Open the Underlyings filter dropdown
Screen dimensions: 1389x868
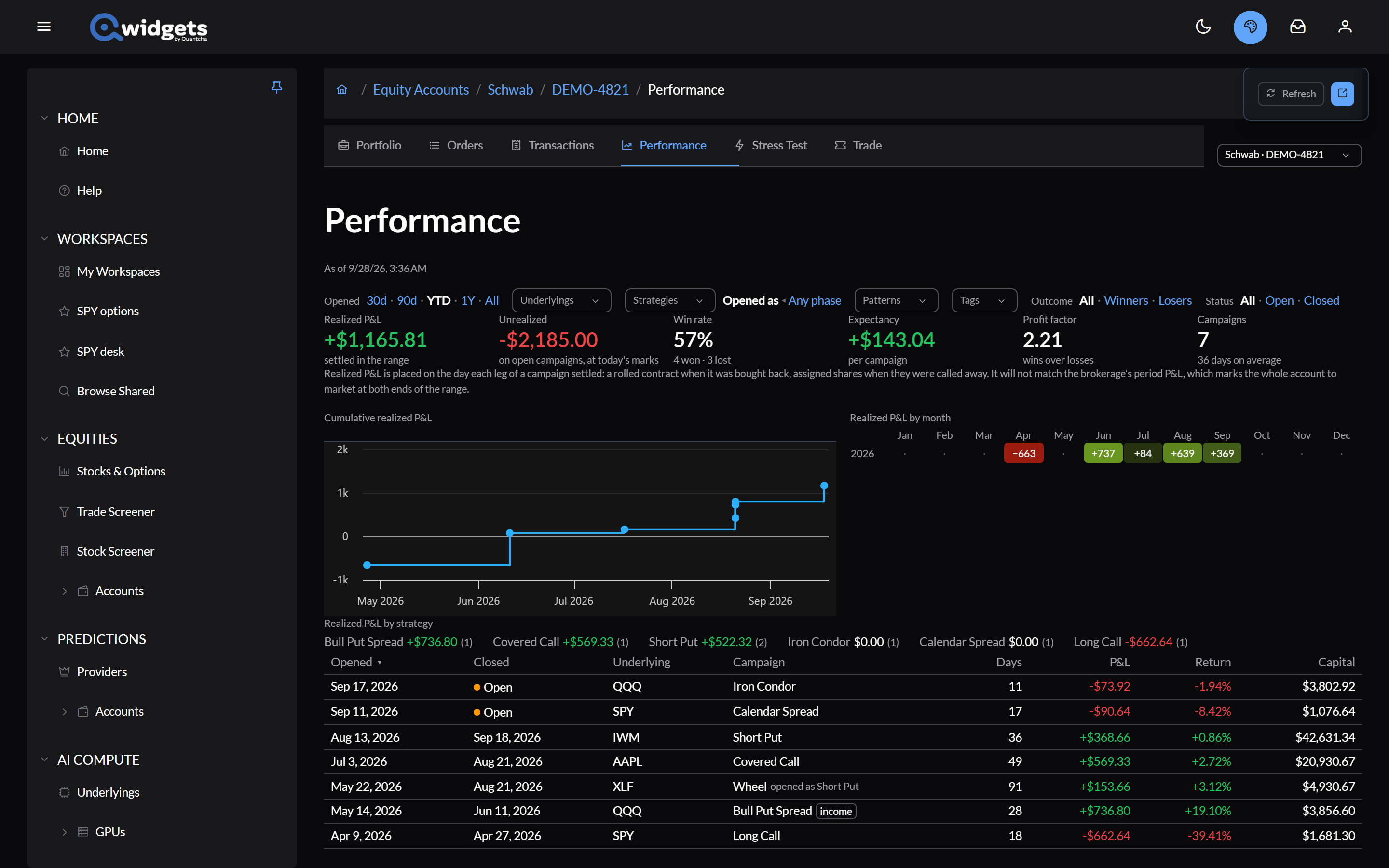[x=561, y=300]
